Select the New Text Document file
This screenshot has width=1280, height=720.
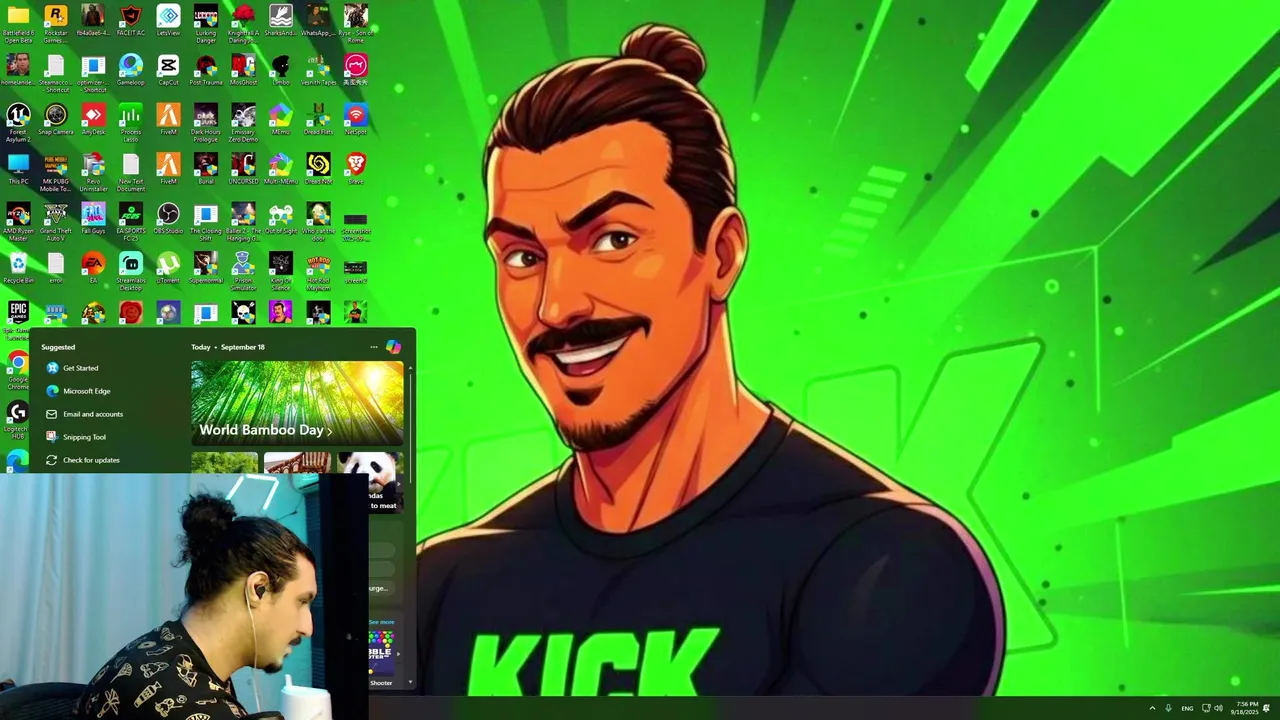point(131,172)
